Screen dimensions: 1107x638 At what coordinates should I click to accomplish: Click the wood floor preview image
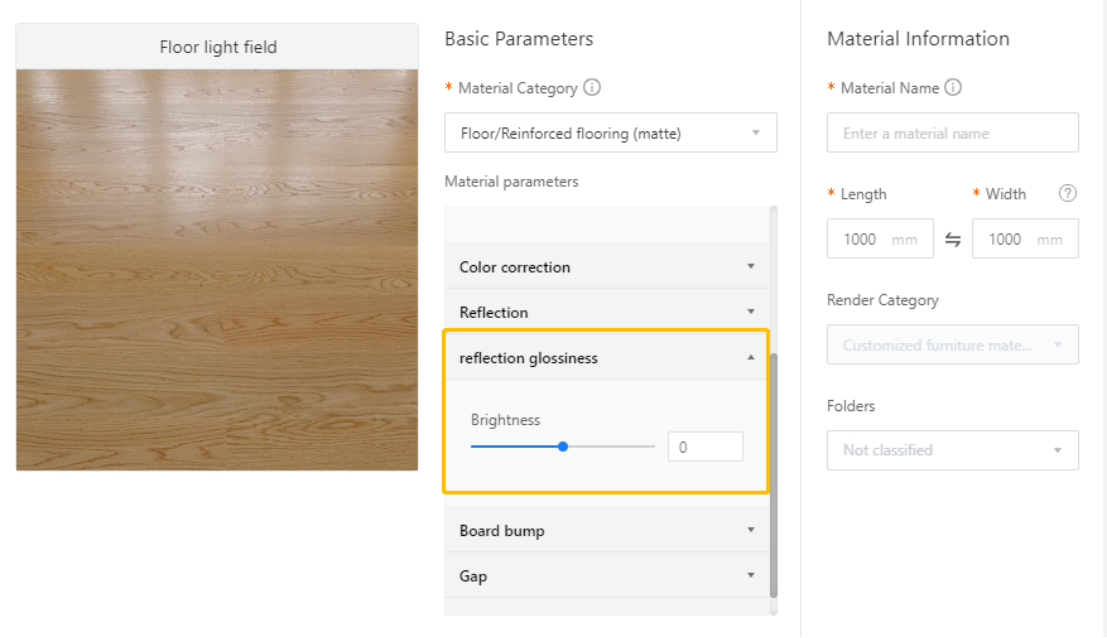(217, 270)
